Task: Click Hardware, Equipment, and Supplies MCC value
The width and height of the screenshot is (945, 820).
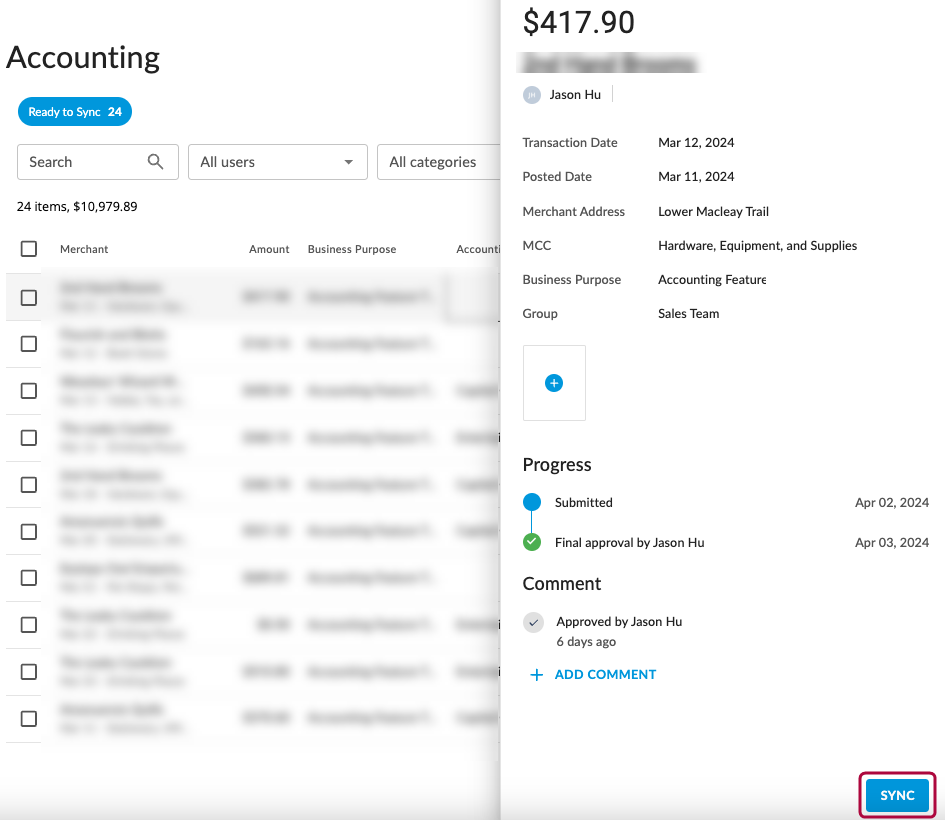Action: pyautogui.click(x=758, y=246)
